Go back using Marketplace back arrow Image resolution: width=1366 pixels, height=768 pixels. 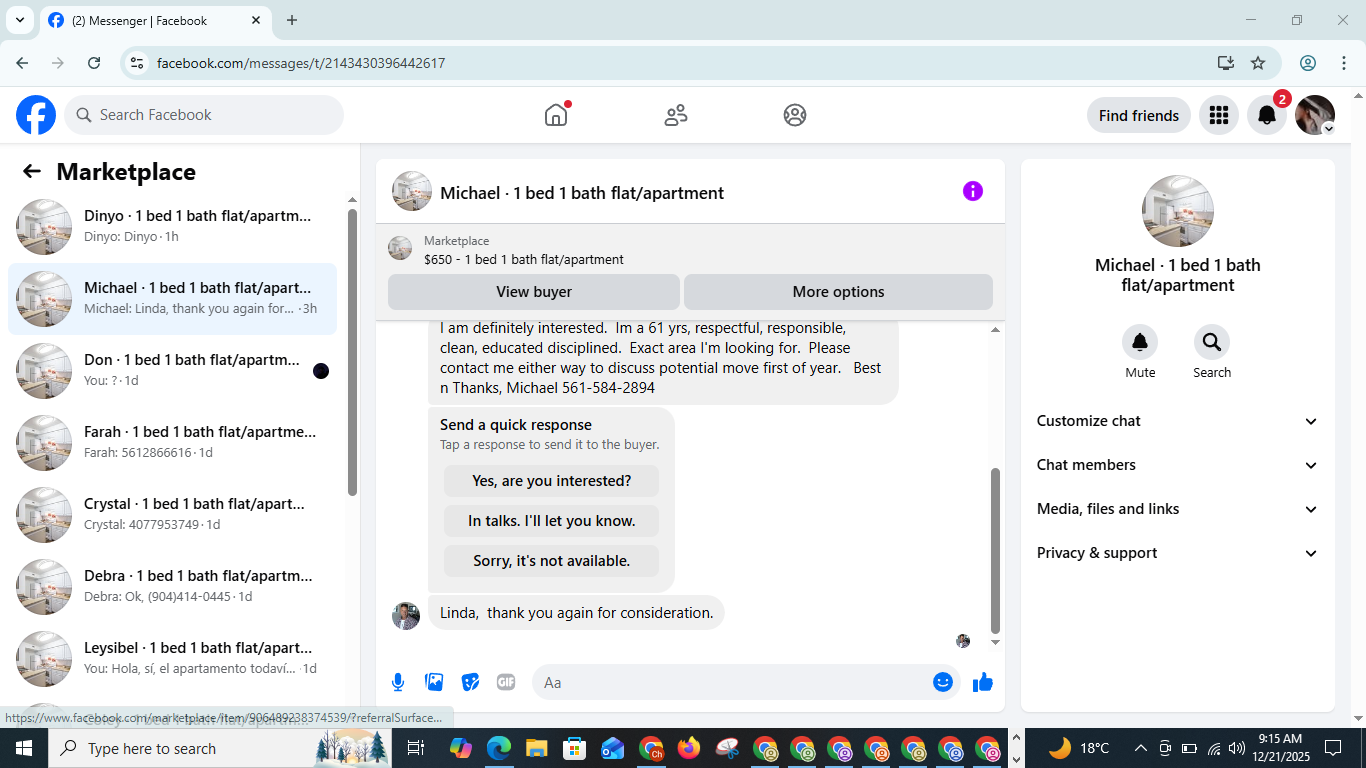click(x=32, y=171)
